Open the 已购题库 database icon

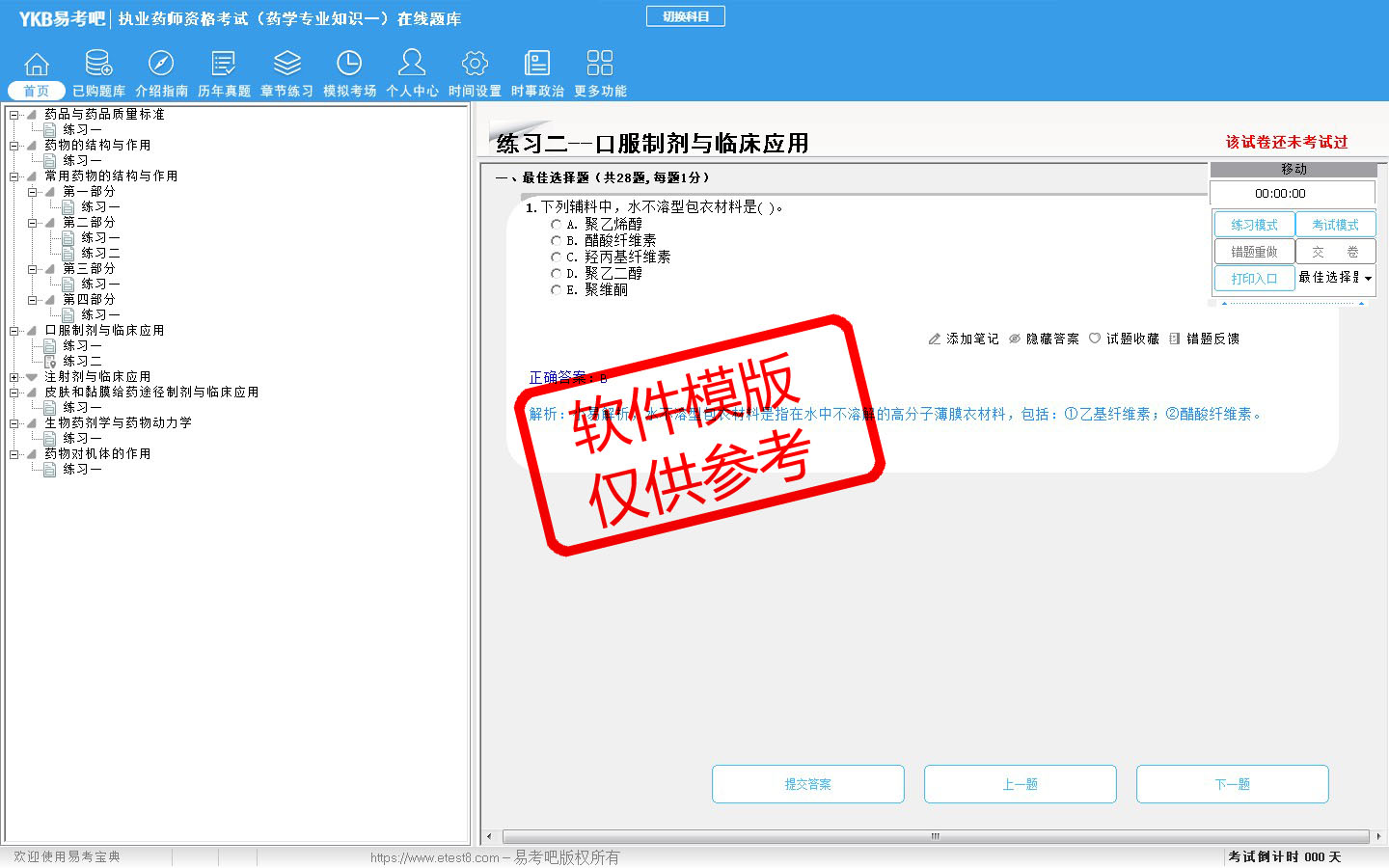tap(98, 64)
